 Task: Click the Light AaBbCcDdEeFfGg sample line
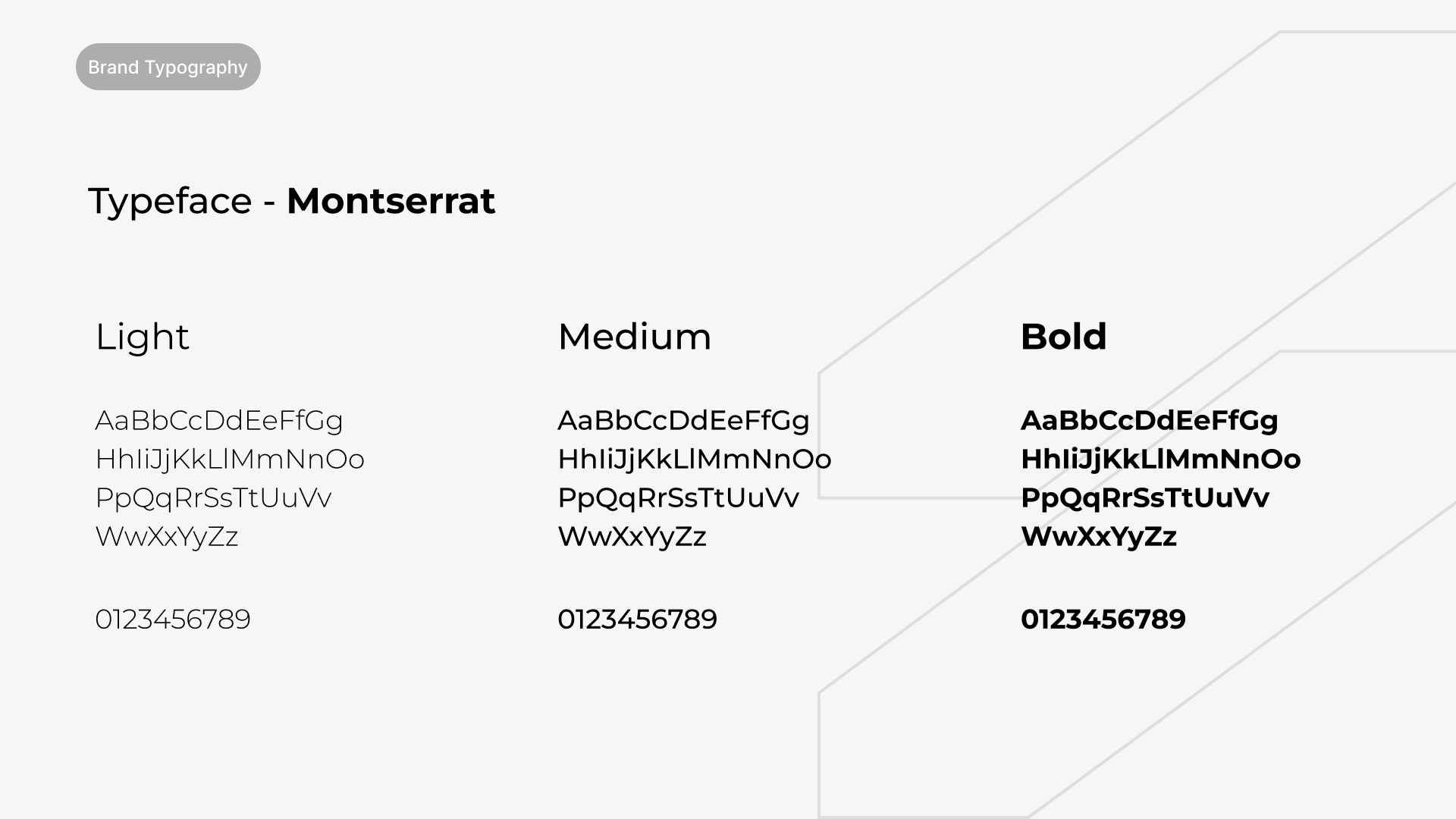219,421
